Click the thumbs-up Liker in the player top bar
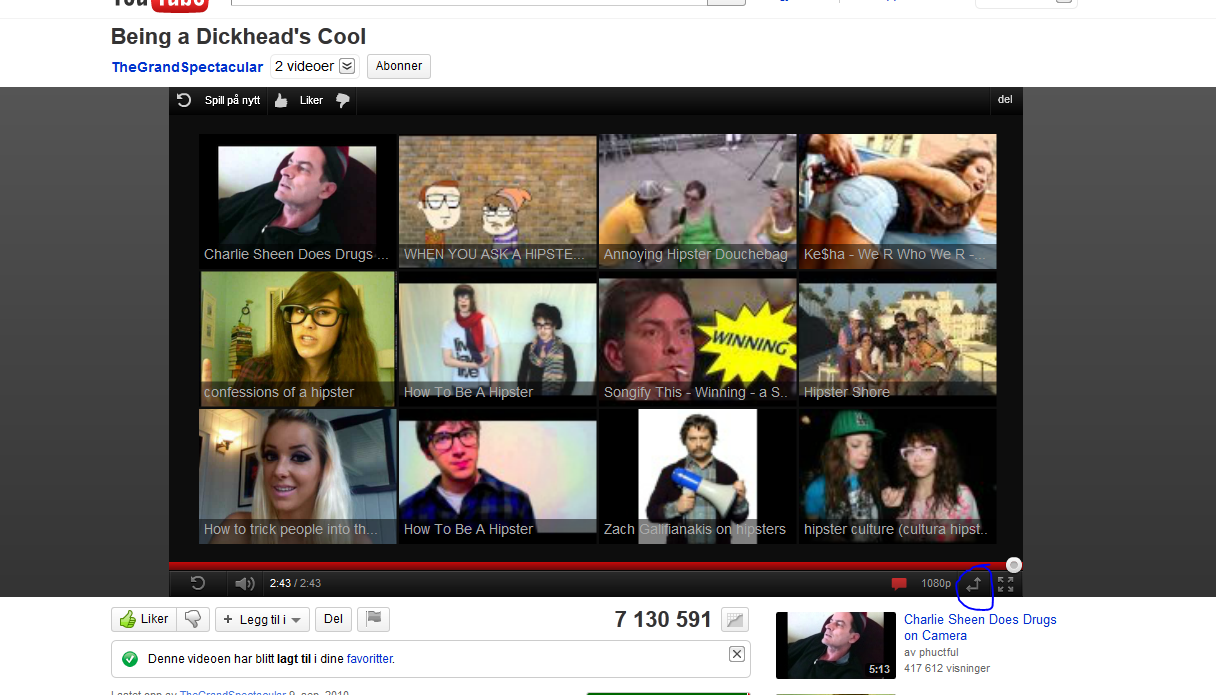 298,100
